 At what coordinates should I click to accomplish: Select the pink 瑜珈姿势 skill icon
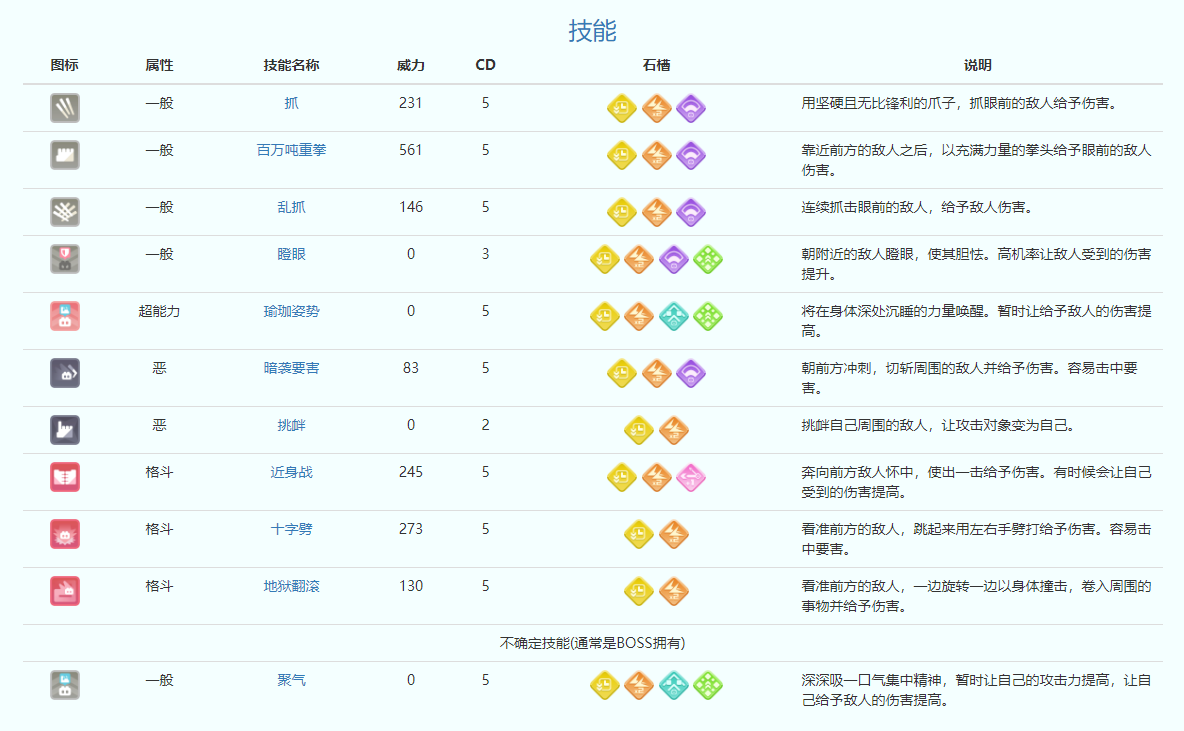click(65, 316)
